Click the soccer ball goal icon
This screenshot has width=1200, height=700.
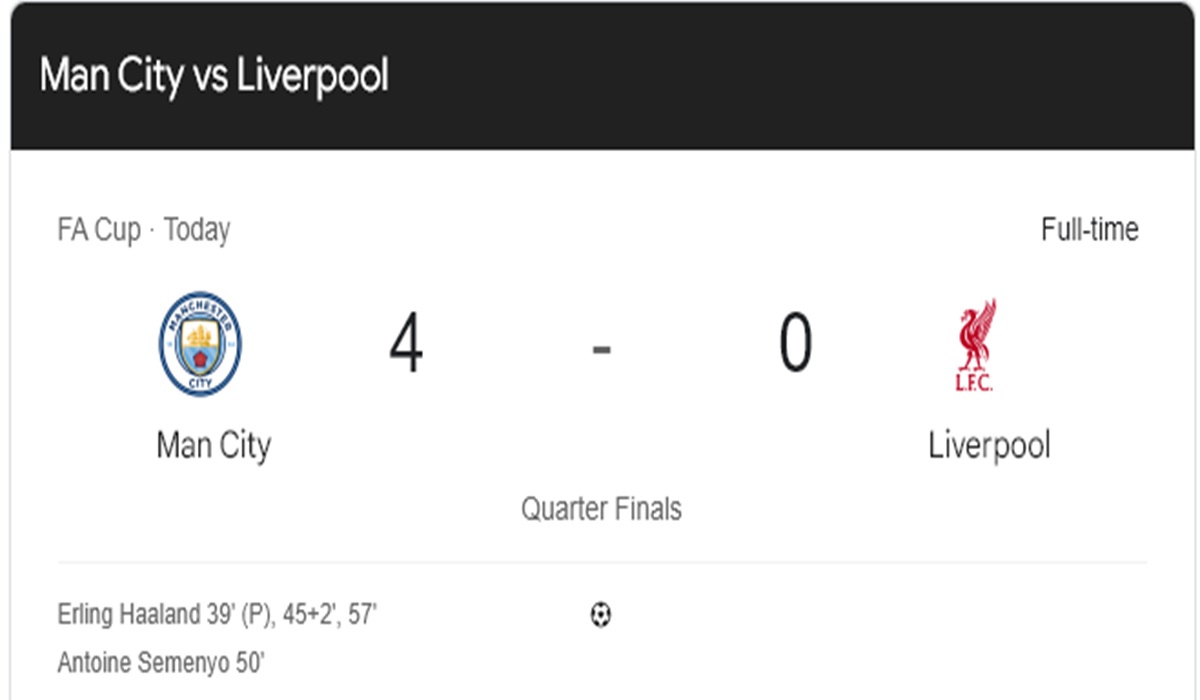pos(600,614)
